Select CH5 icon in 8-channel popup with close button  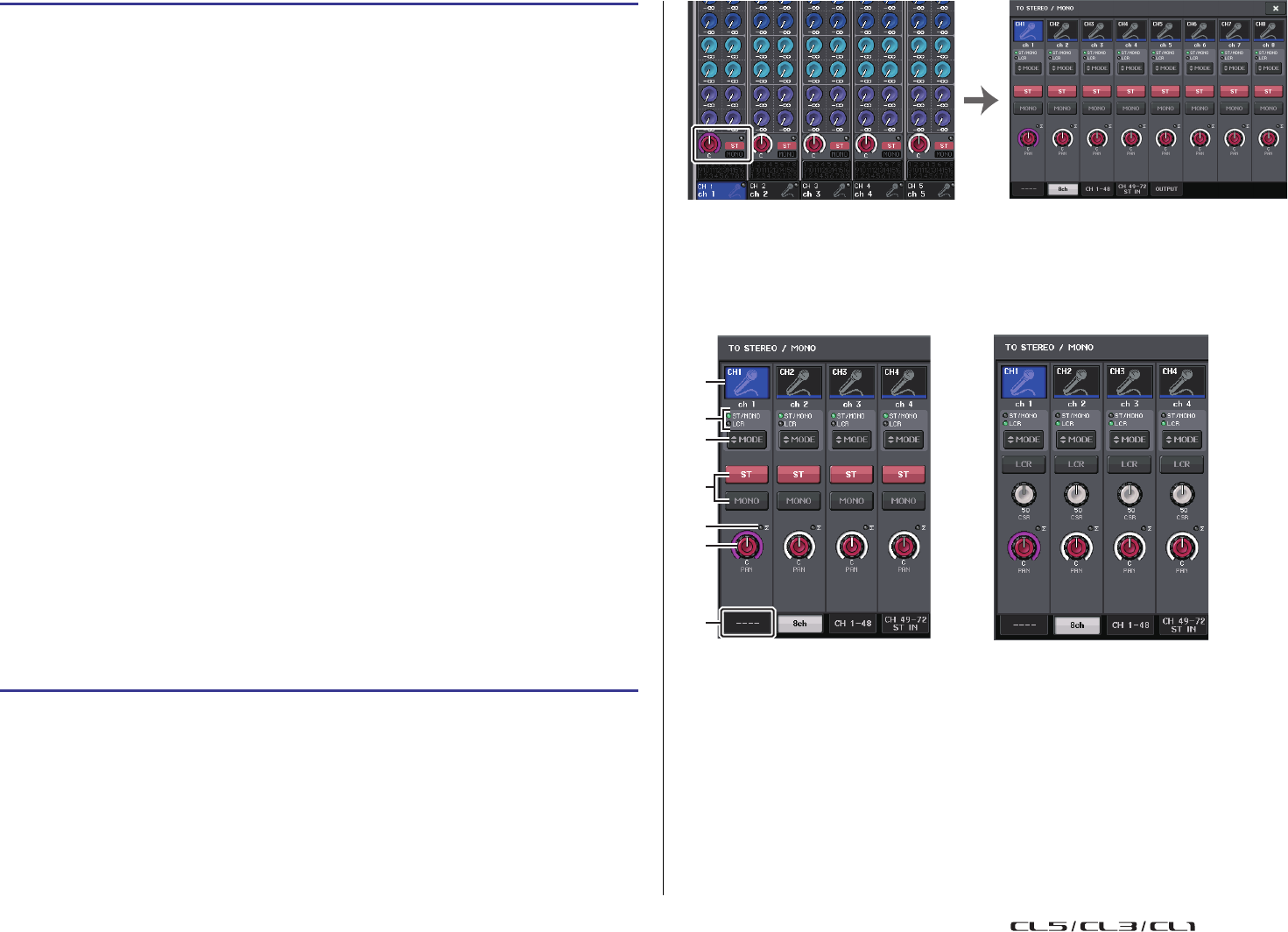[1165, 31]
